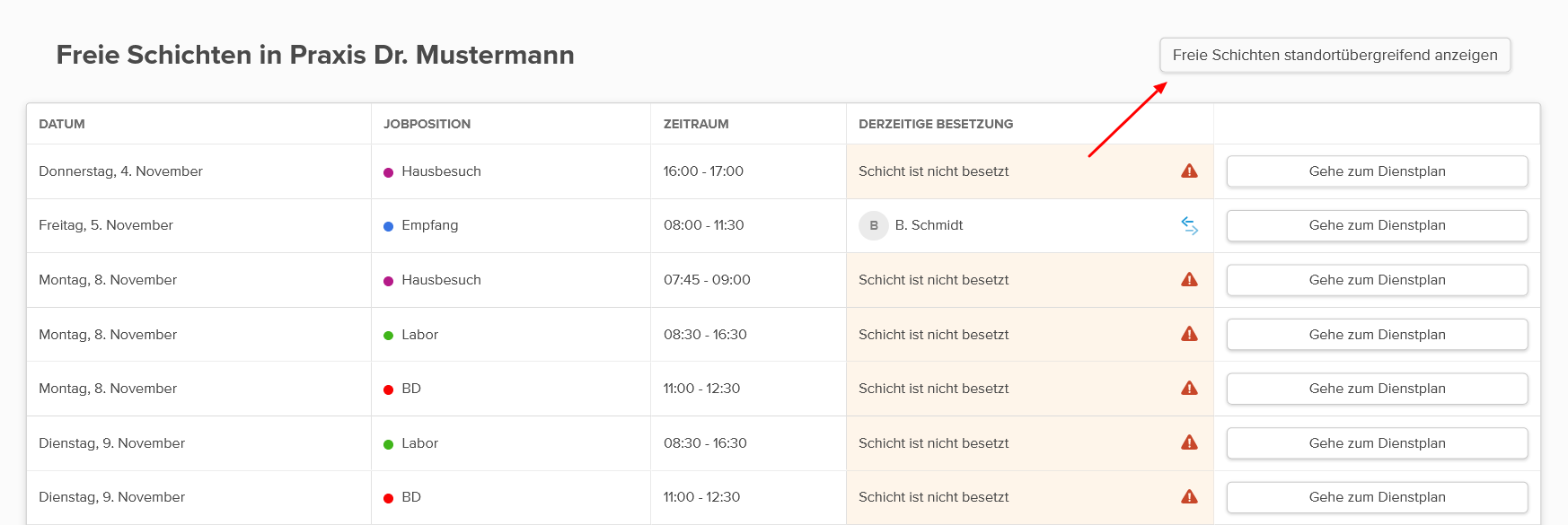Click swap arrows icon next to B. Schmidt

pos(1189,225)
